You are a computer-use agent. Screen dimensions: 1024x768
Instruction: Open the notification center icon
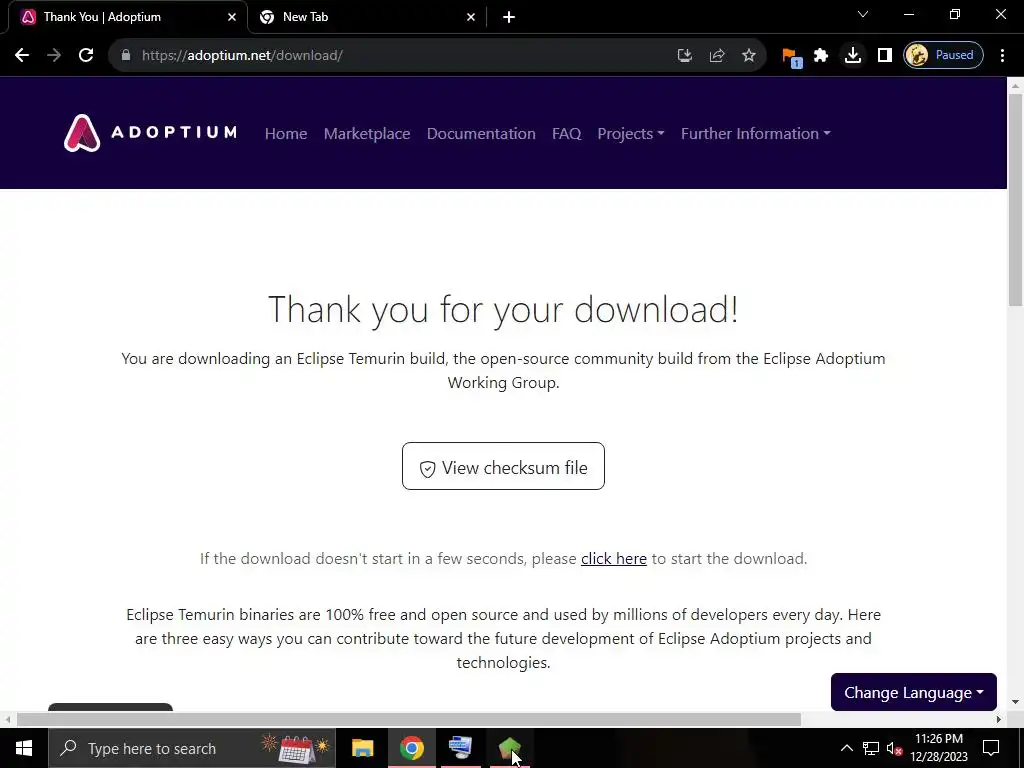[x=991, y=748]
